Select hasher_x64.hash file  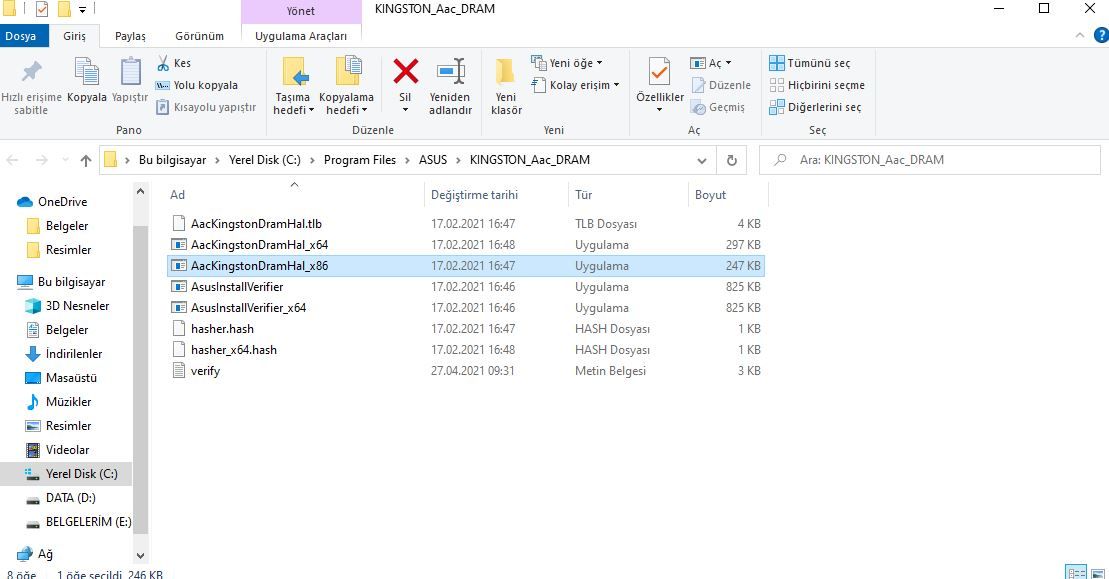[x=467, y=350]
